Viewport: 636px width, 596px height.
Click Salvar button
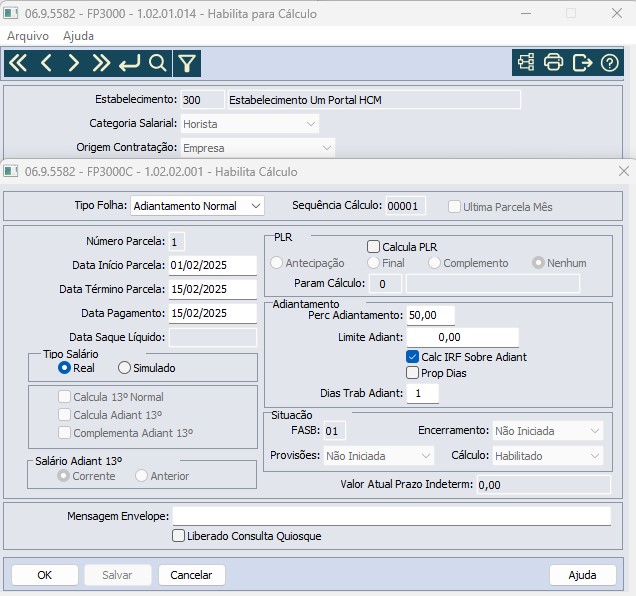[117, 575]
